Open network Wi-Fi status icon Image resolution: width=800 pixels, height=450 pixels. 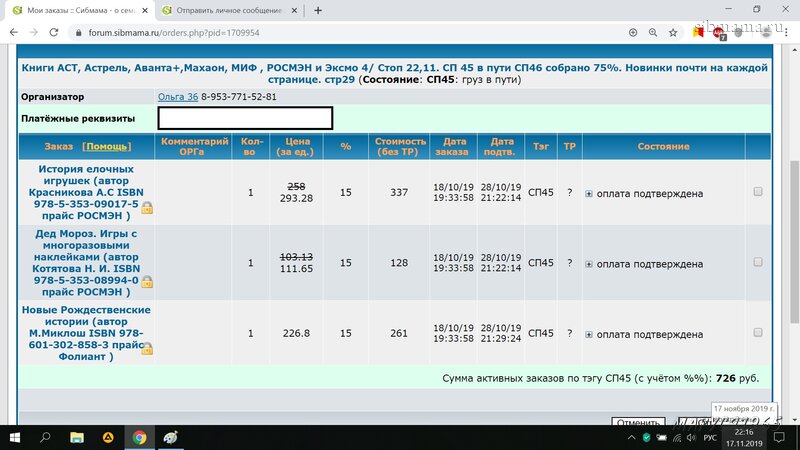tap(677, 438)
